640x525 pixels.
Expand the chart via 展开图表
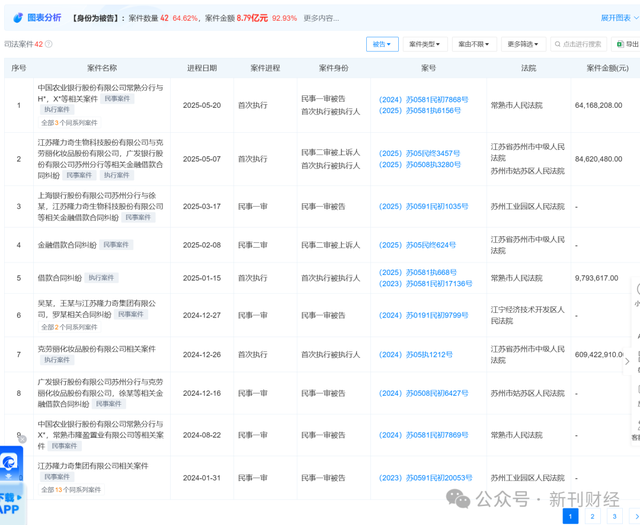pyautogui.click(x=619, y=18)
